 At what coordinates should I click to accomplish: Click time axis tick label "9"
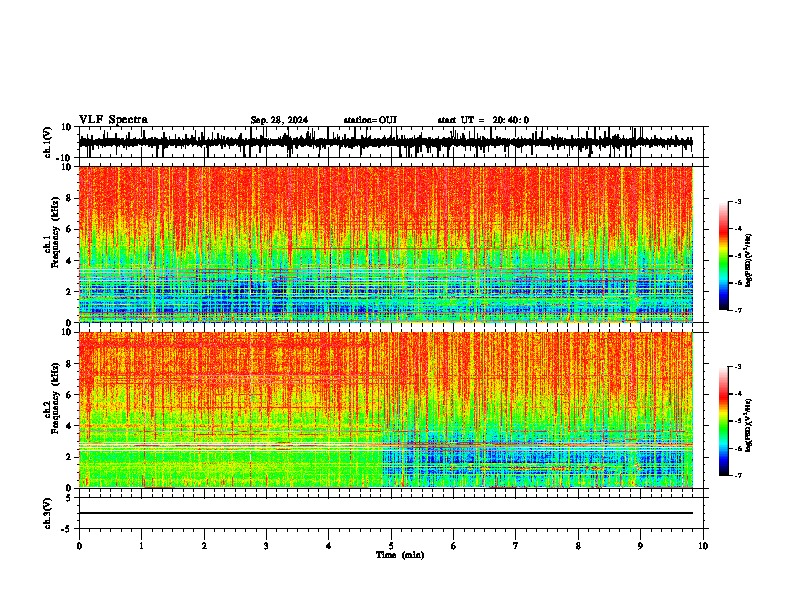640,546
